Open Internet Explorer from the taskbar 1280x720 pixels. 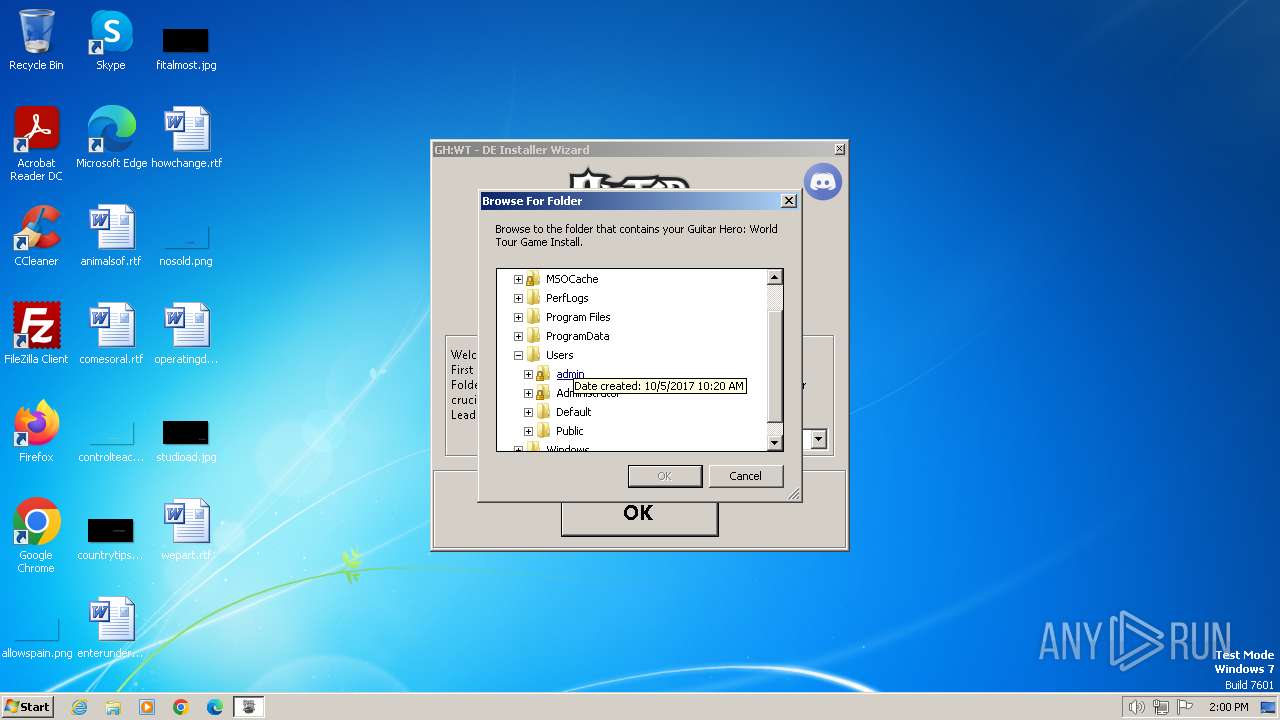click(x=79, y=707)
